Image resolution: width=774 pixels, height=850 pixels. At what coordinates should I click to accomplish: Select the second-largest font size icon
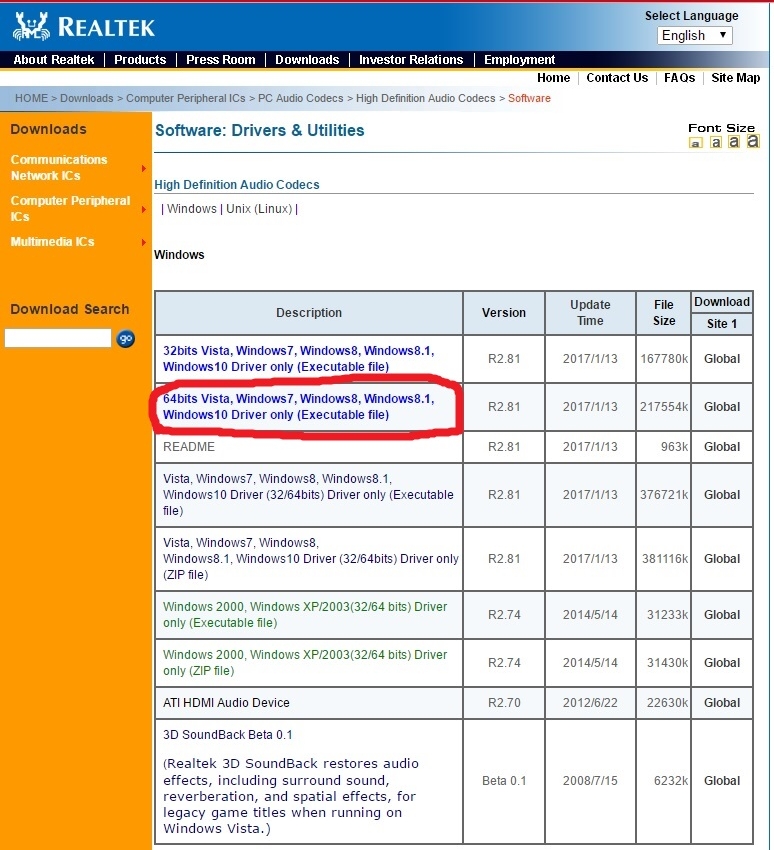(733, 142)
